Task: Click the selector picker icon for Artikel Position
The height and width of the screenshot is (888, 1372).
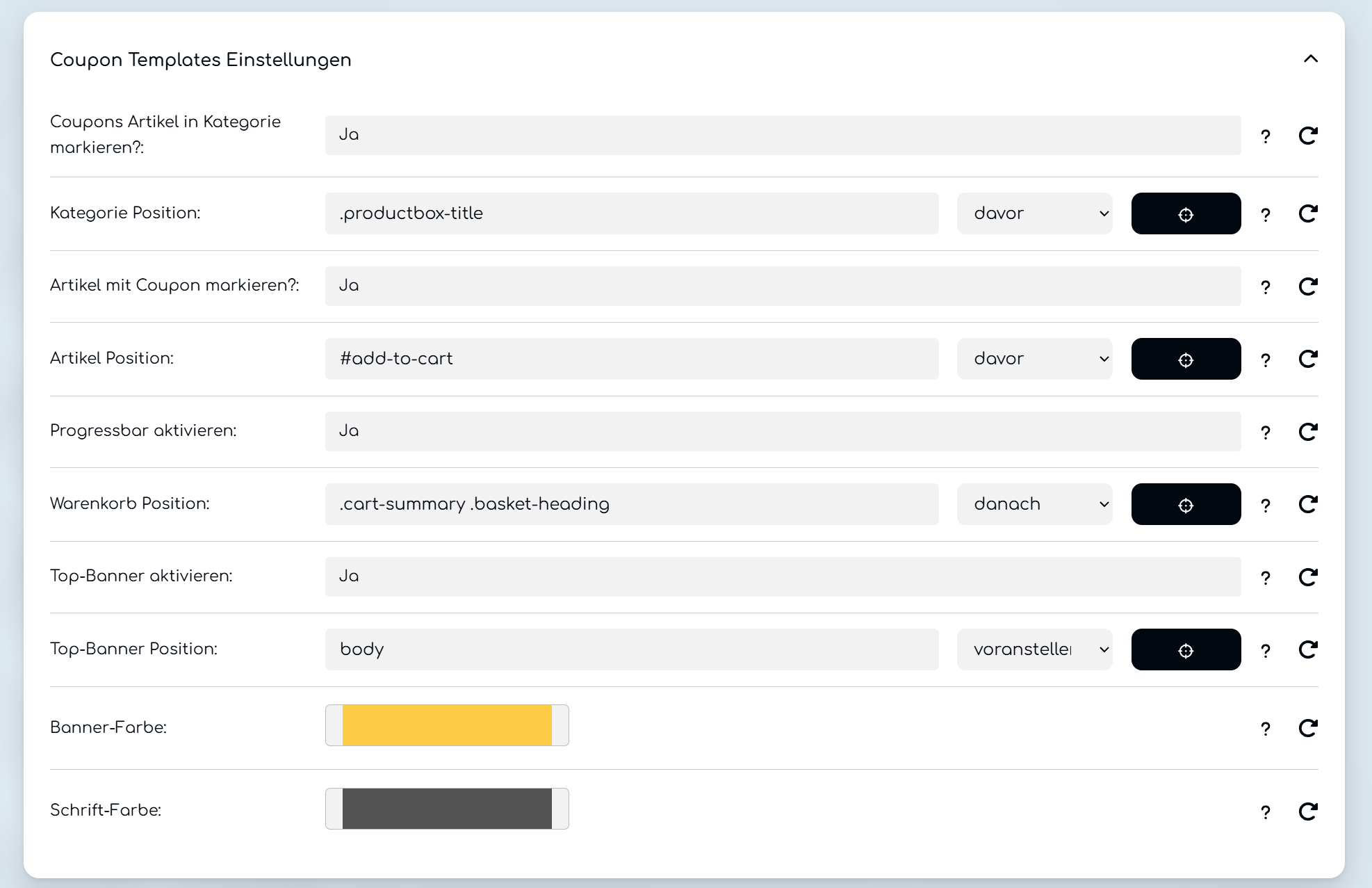Action: 1186,360
